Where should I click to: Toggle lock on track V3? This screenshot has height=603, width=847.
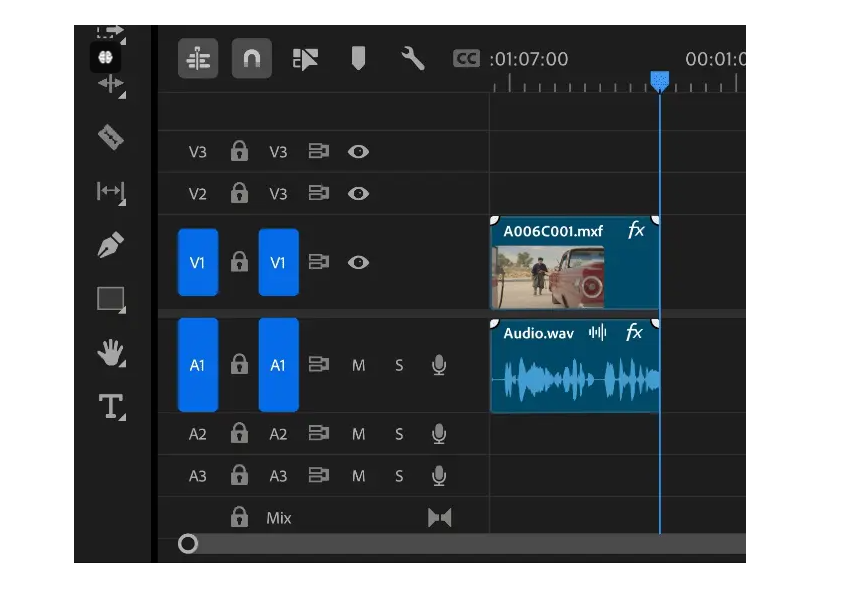[239, 151]
